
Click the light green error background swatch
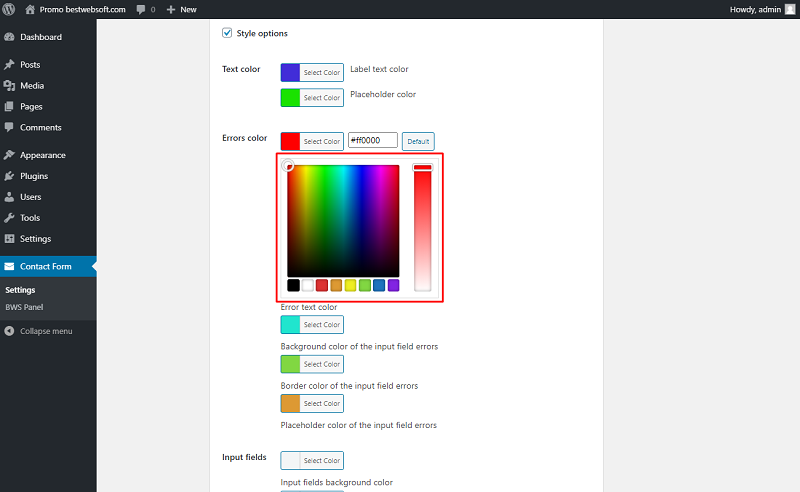tap(290, 364)
